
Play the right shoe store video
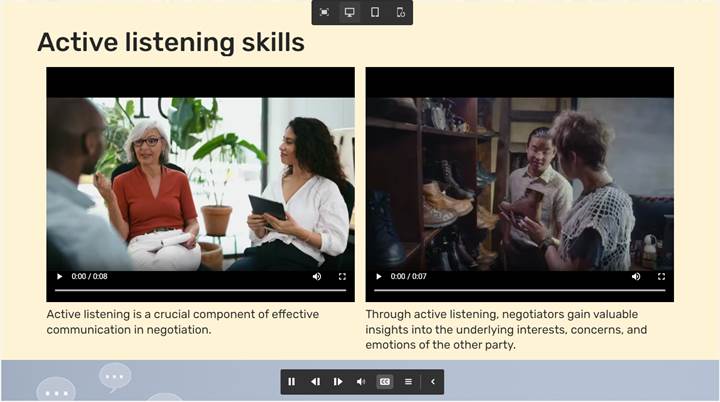[379, 276]
